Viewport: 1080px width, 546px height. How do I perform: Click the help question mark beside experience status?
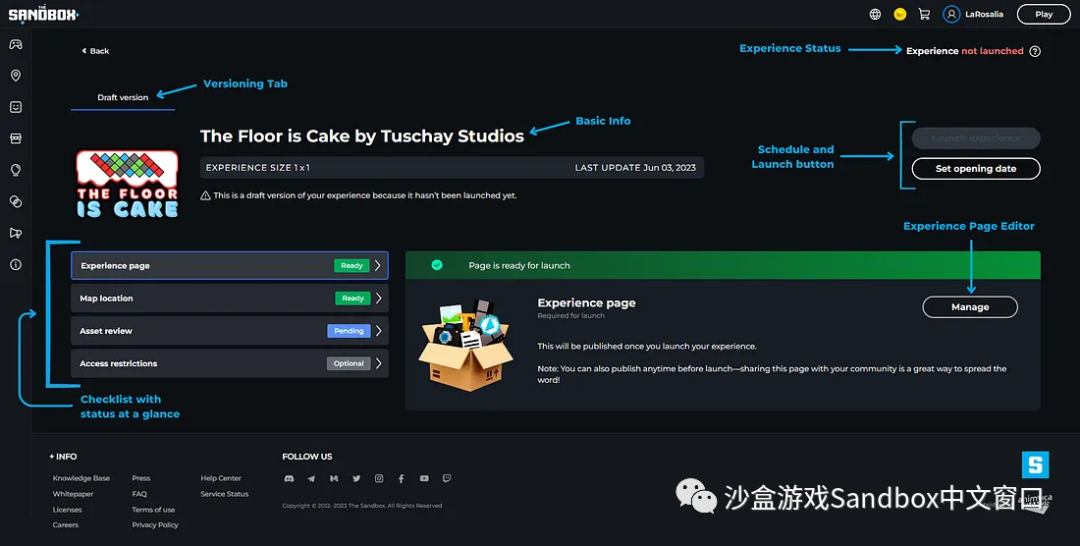pyautogui.click(x=1035, y=51)
